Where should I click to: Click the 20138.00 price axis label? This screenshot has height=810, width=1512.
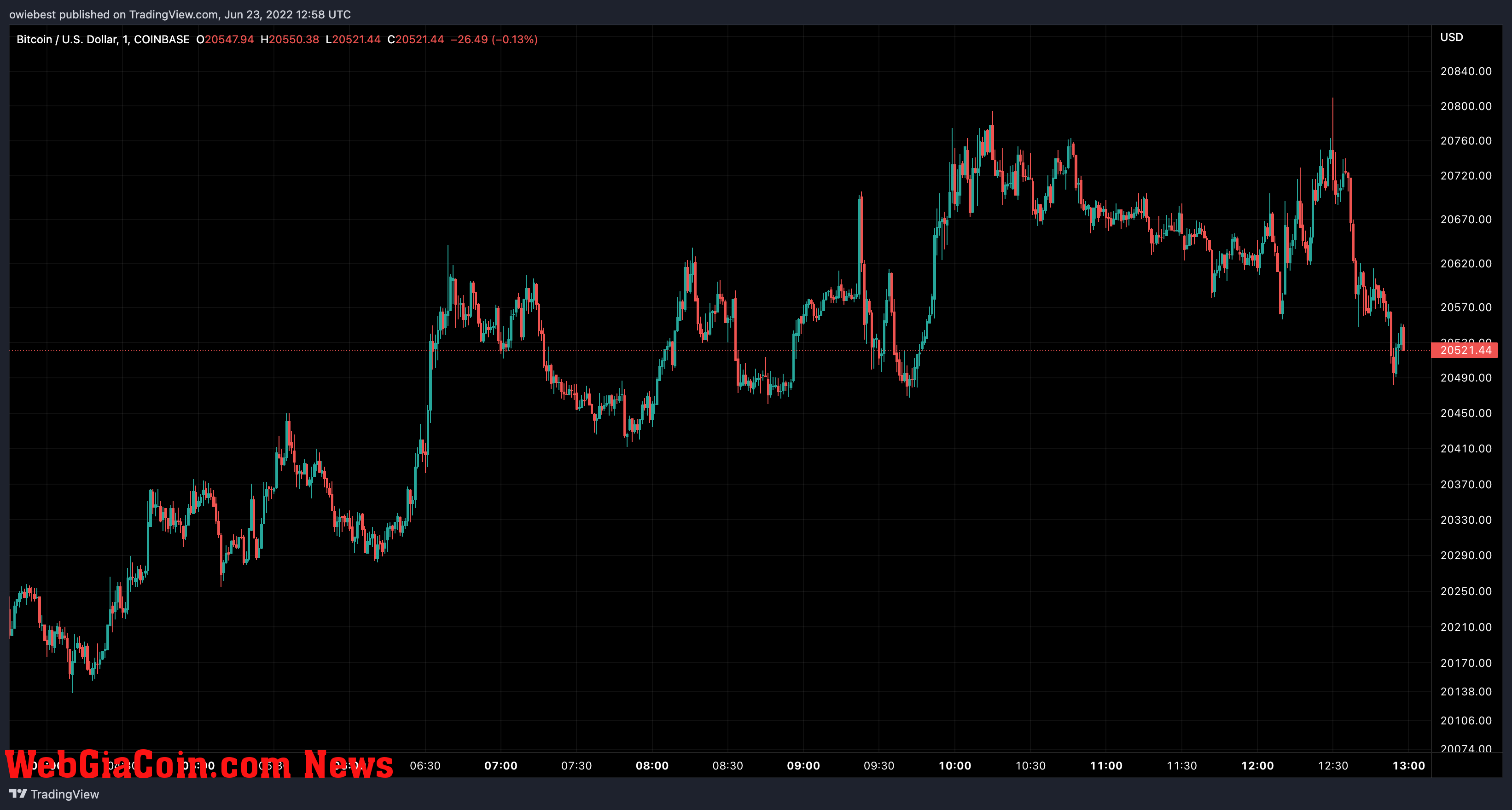[1465, 692]
